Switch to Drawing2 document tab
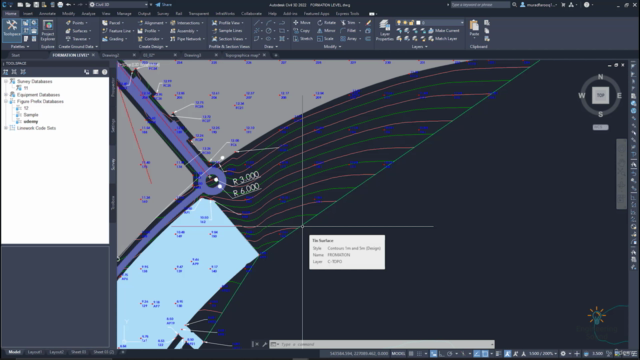Screen dimensions: 640x360 pos(111,55)
